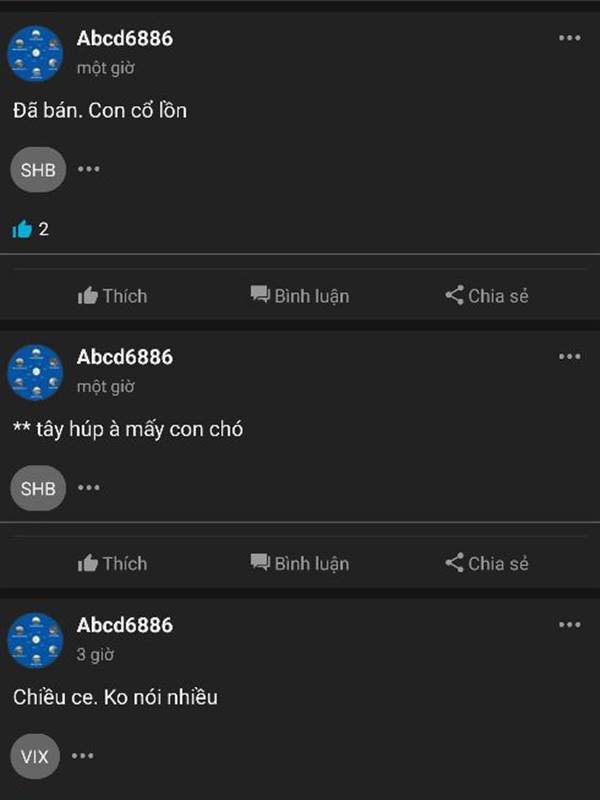This screenshot has height=800, width=600.
Task: Open the more options menu of the "Chiều ce" post
Action: pos(569,624)
